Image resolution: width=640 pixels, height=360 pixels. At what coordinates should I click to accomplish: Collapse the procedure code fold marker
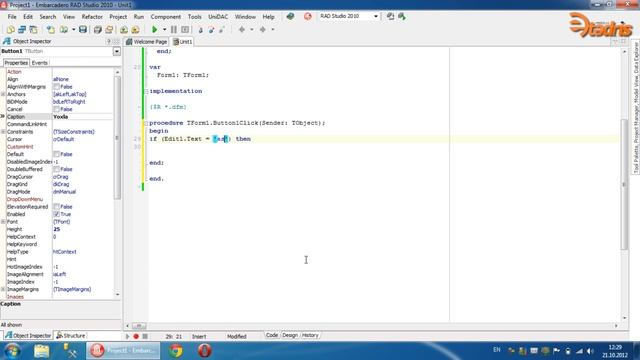pyautogui.click(x=146, y=123)
